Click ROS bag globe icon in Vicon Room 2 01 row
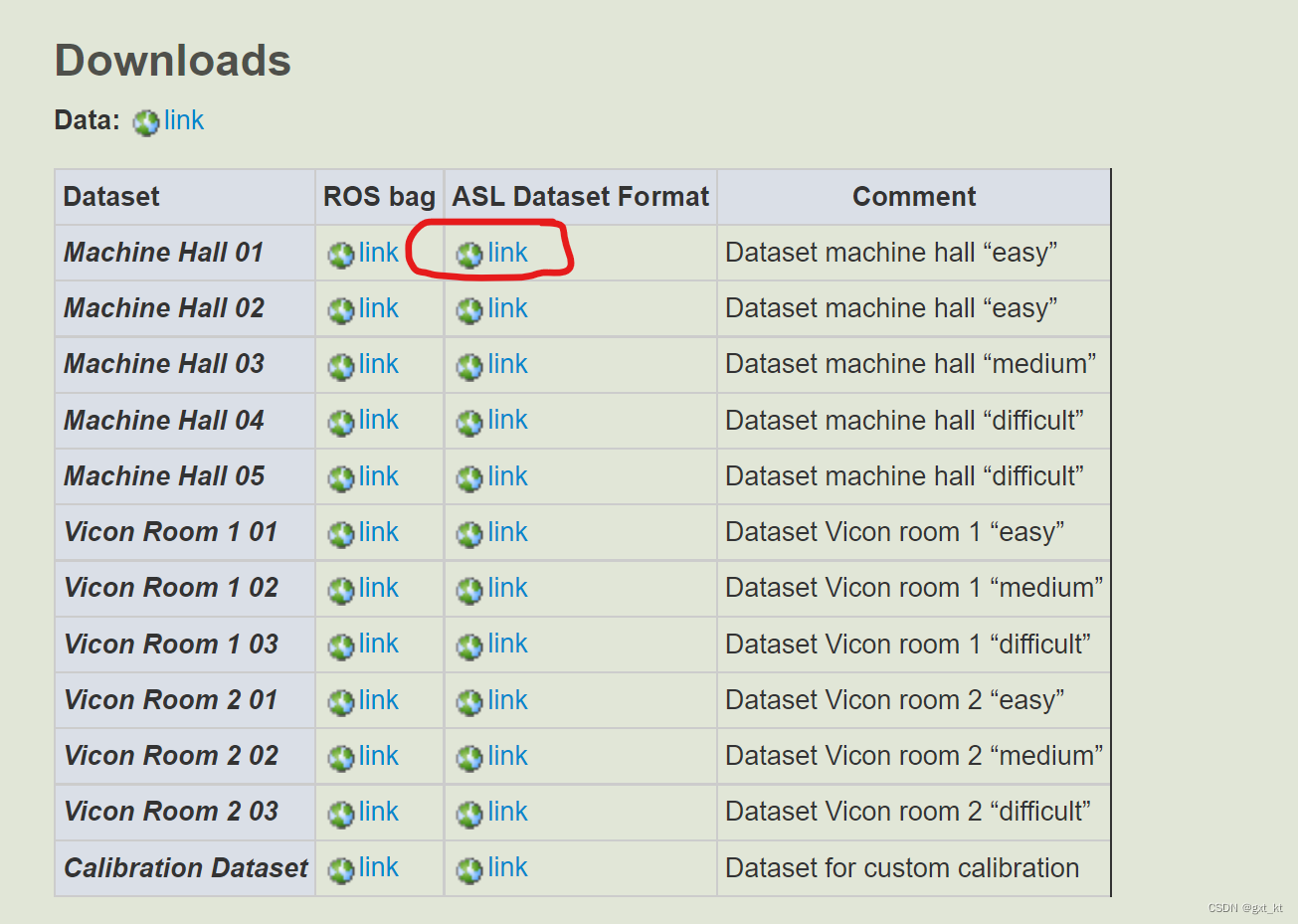The width and height of the screenshot is (1298, 924). [x=341, y=703]
